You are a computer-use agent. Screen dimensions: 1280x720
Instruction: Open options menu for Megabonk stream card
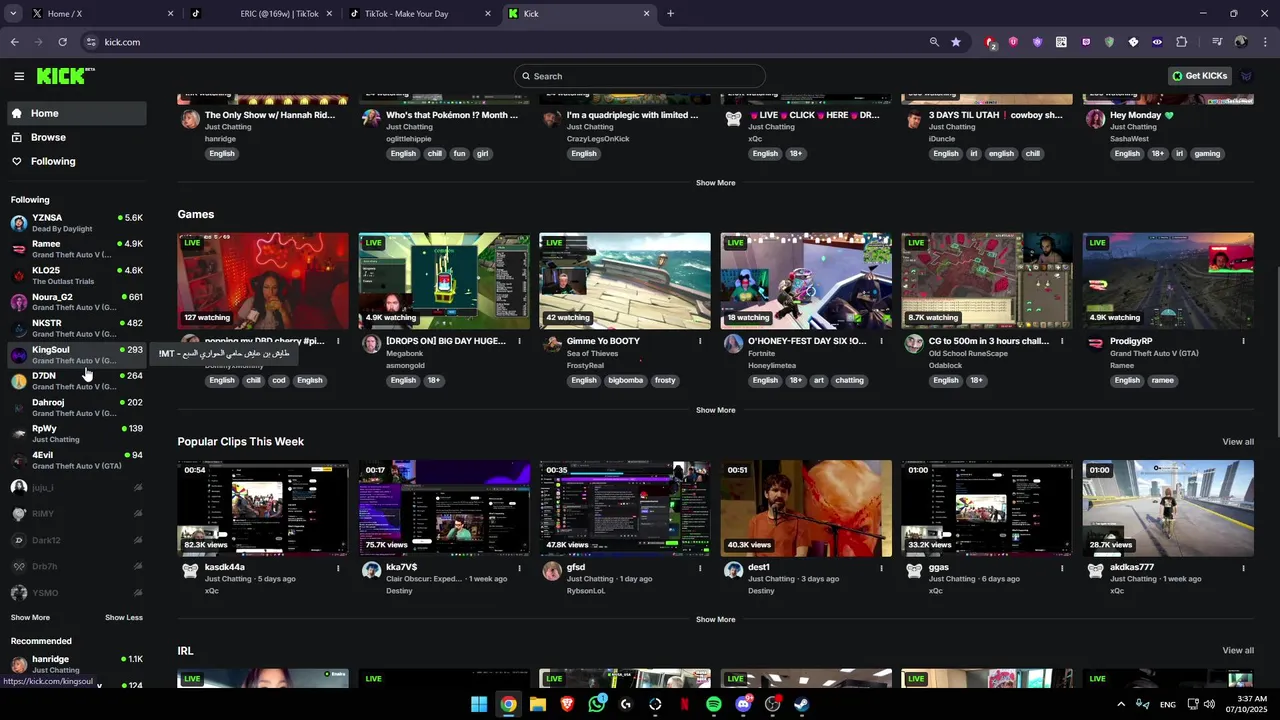click(519, 341)
